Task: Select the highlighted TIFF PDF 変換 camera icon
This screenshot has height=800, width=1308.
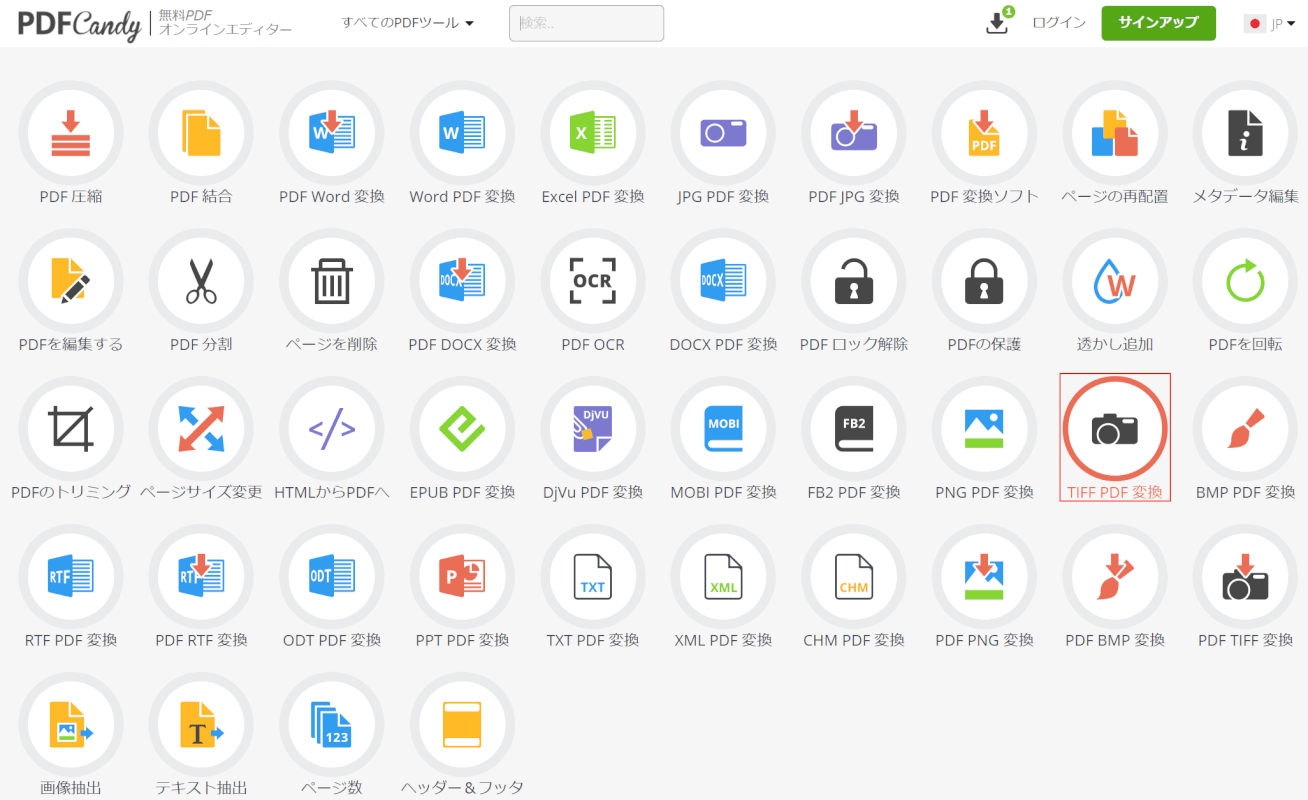Action: click(x=1115, y=430)
